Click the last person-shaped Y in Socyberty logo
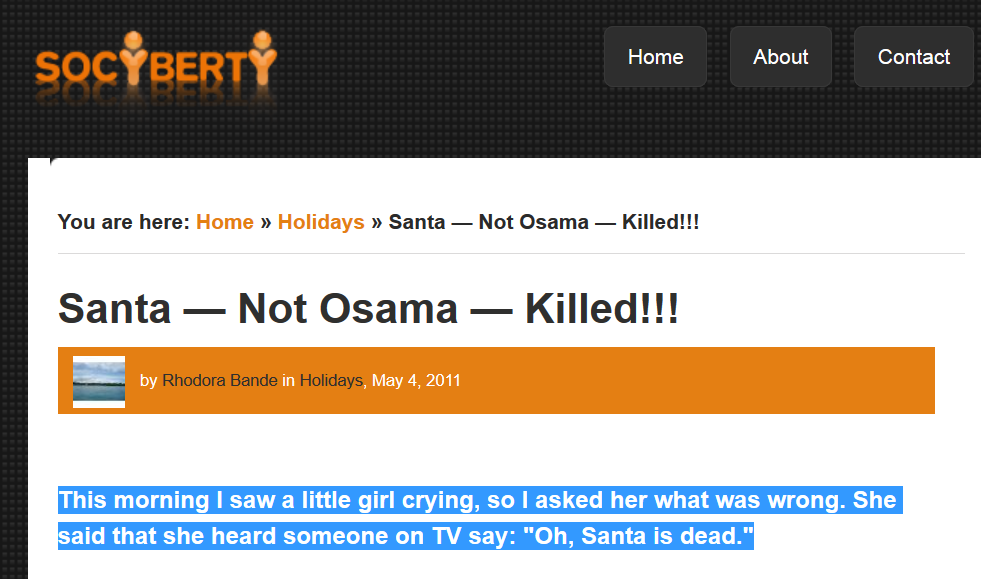Viewport: 981px width, 579px height. tap(263, 58)
